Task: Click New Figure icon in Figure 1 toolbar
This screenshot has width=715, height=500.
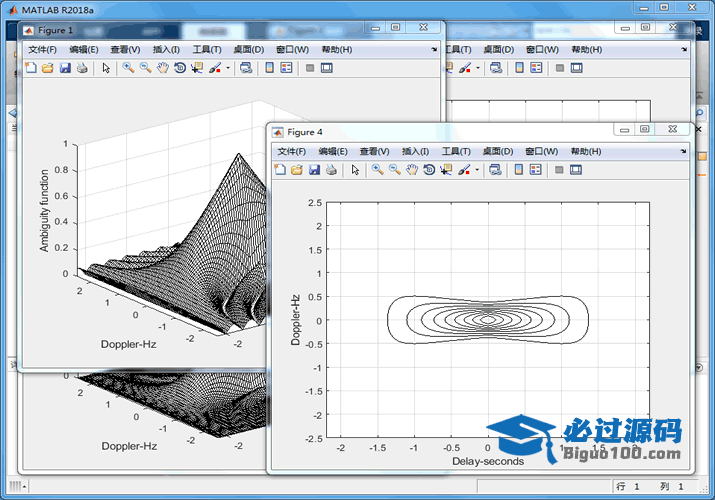Action: point(31,68)
